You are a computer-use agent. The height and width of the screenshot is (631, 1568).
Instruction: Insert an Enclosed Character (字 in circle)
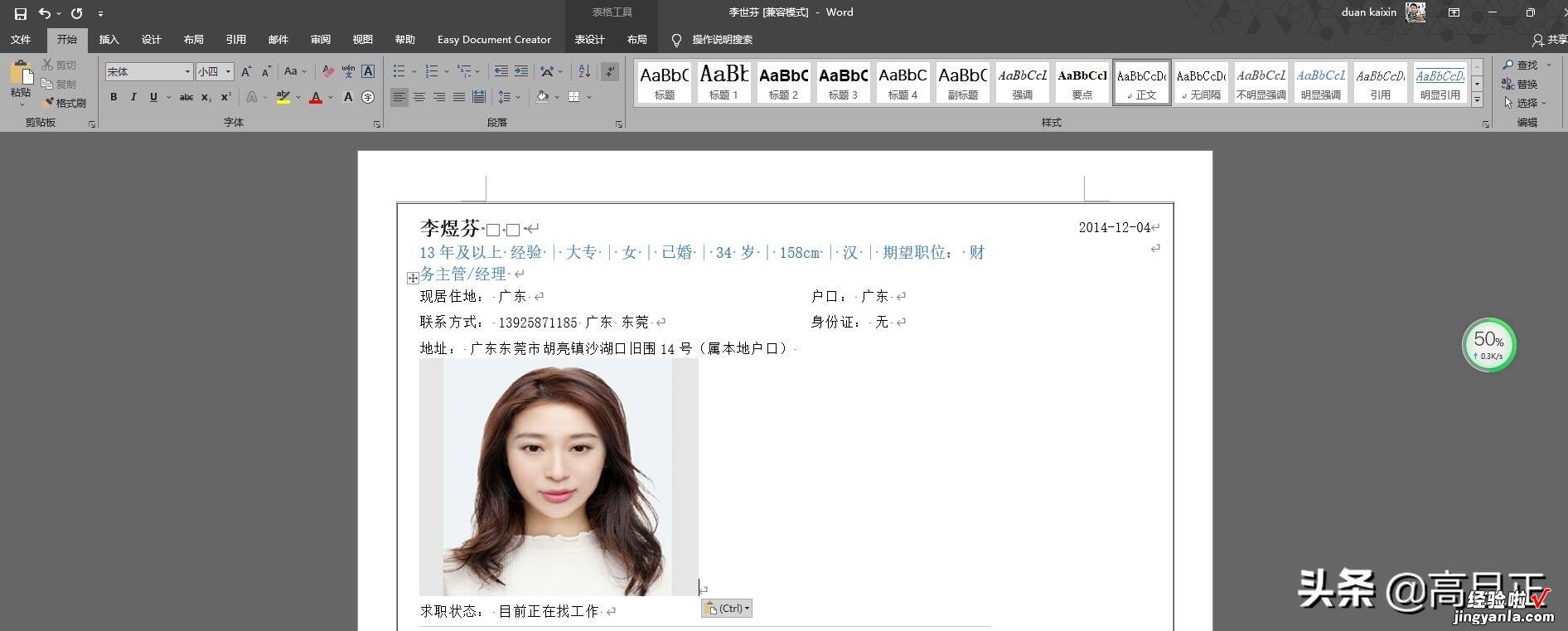click(x=368, y=97)
